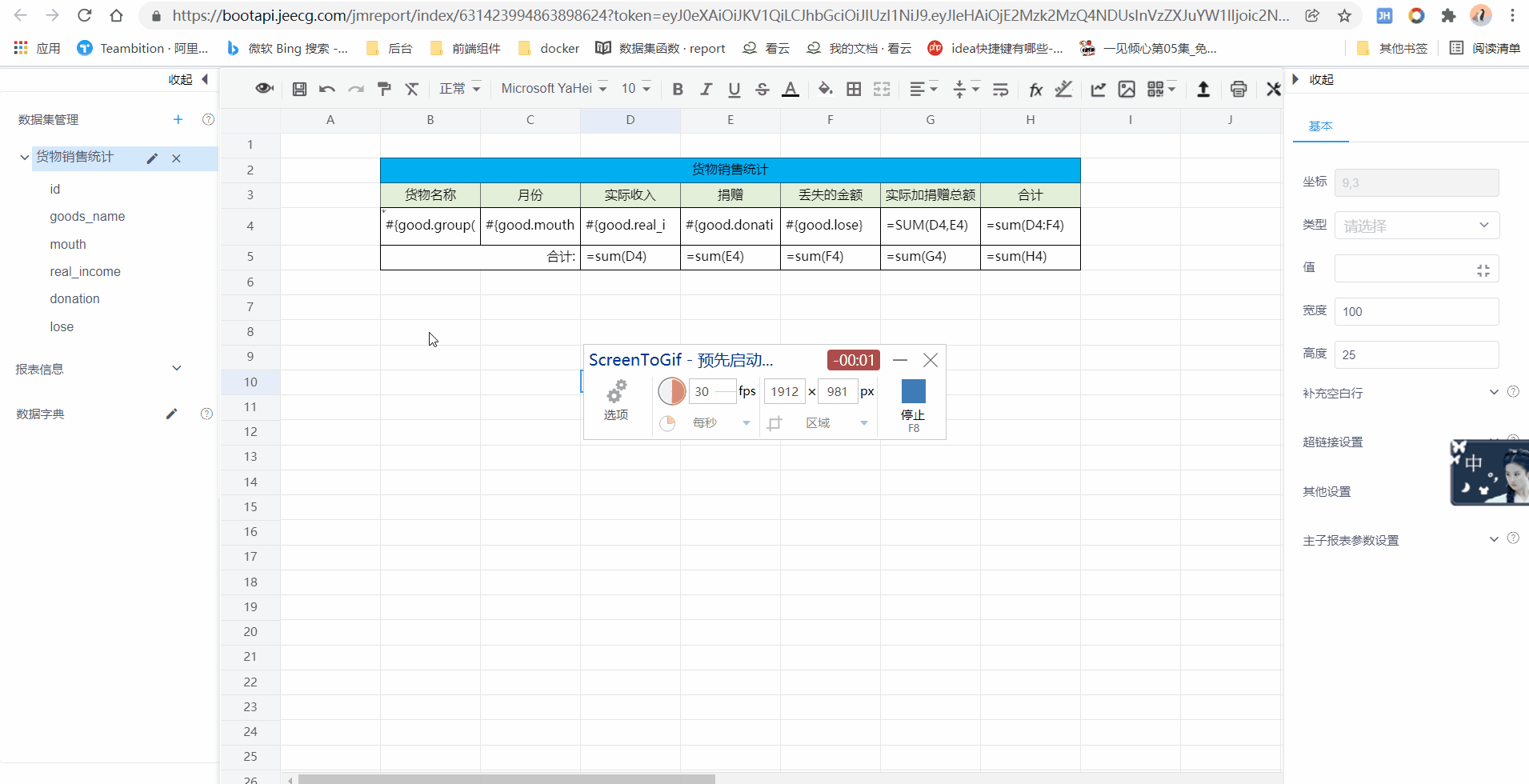Stop ScreenToGif recording with 停止
This screenshot has width=1529, height=784.
pyautogui.click(x=913, y=406)
